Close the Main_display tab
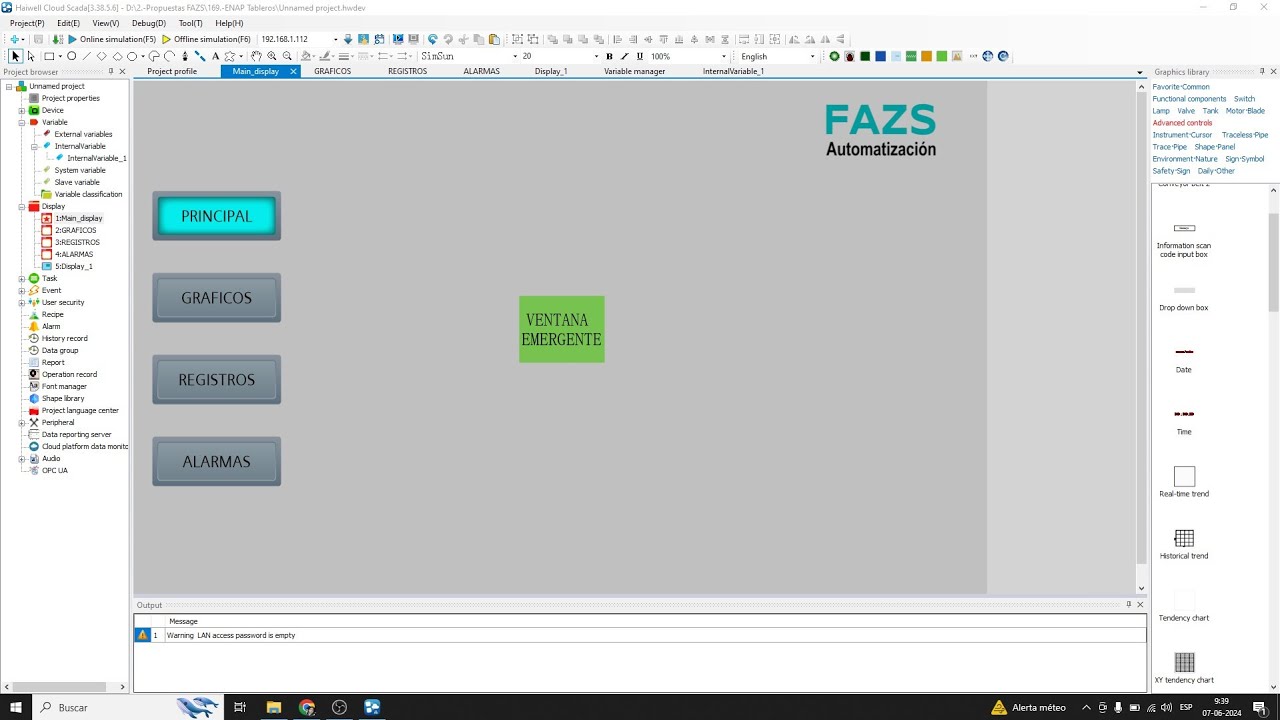Image resolution: width=1280 pixels, height=720 pixels. pos(293,71)
